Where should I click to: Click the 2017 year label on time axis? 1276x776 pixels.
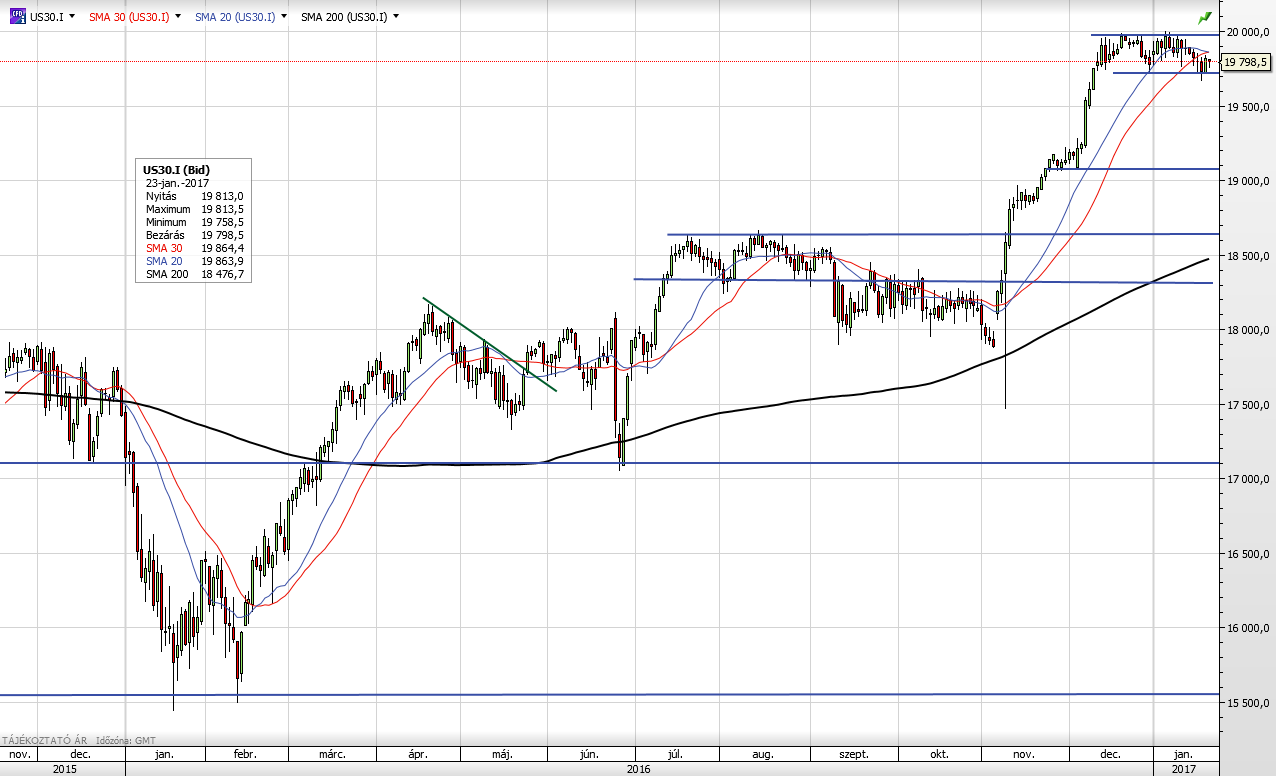[1186, 769]
